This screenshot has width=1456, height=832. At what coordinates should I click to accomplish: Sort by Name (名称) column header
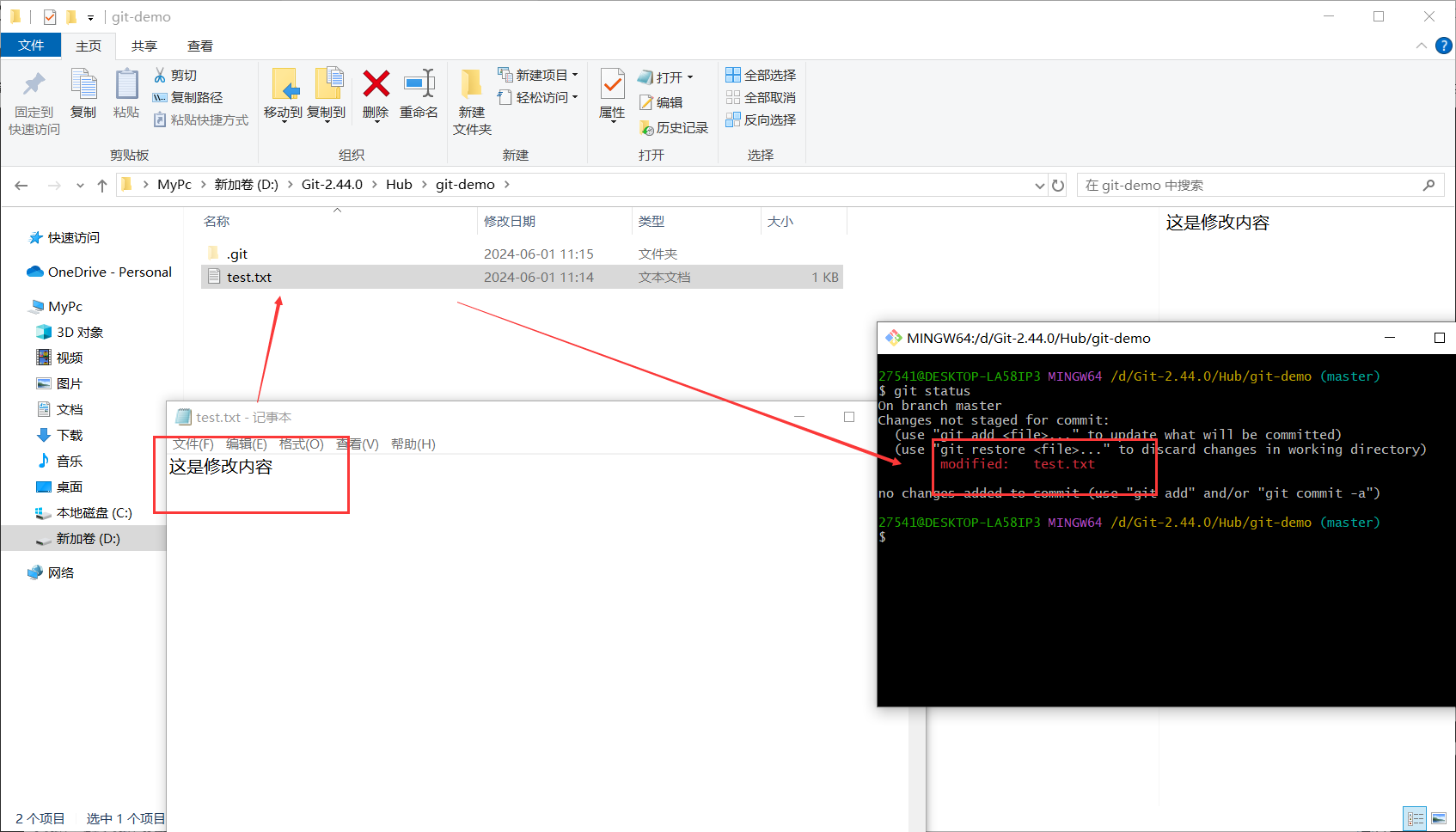(x=217, y=221)
